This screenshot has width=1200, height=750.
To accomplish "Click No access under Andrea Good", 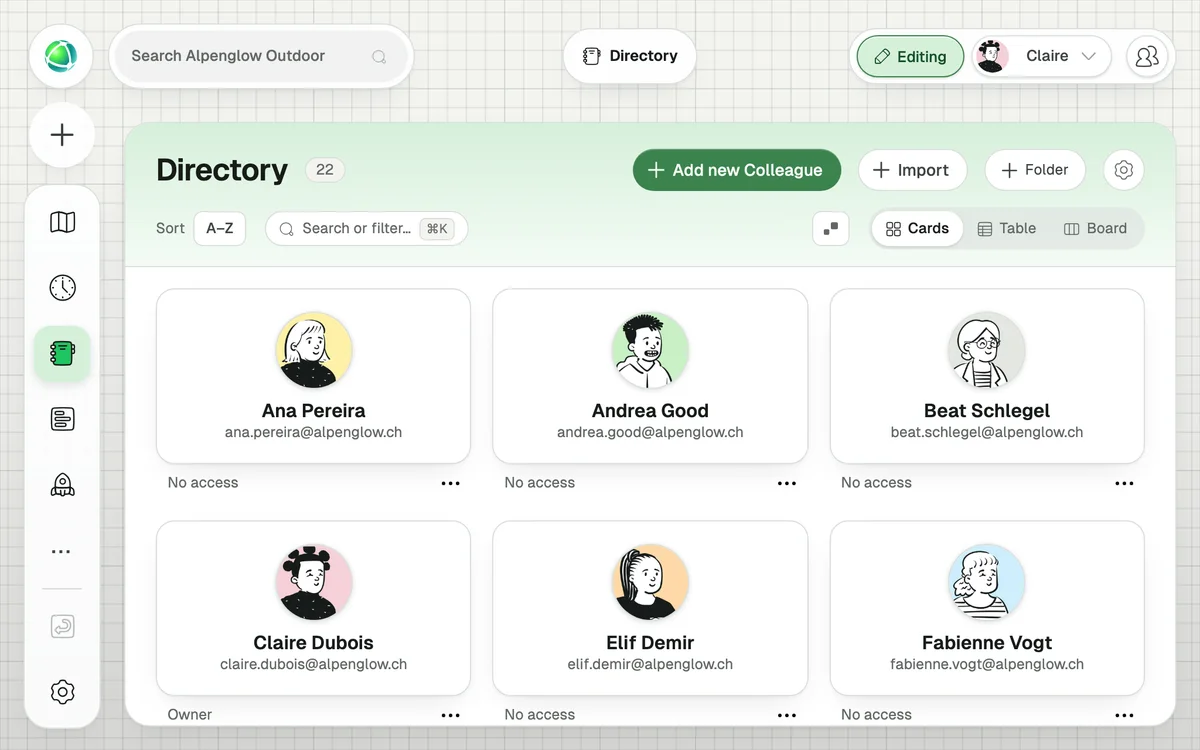I will tap(540, 482).
